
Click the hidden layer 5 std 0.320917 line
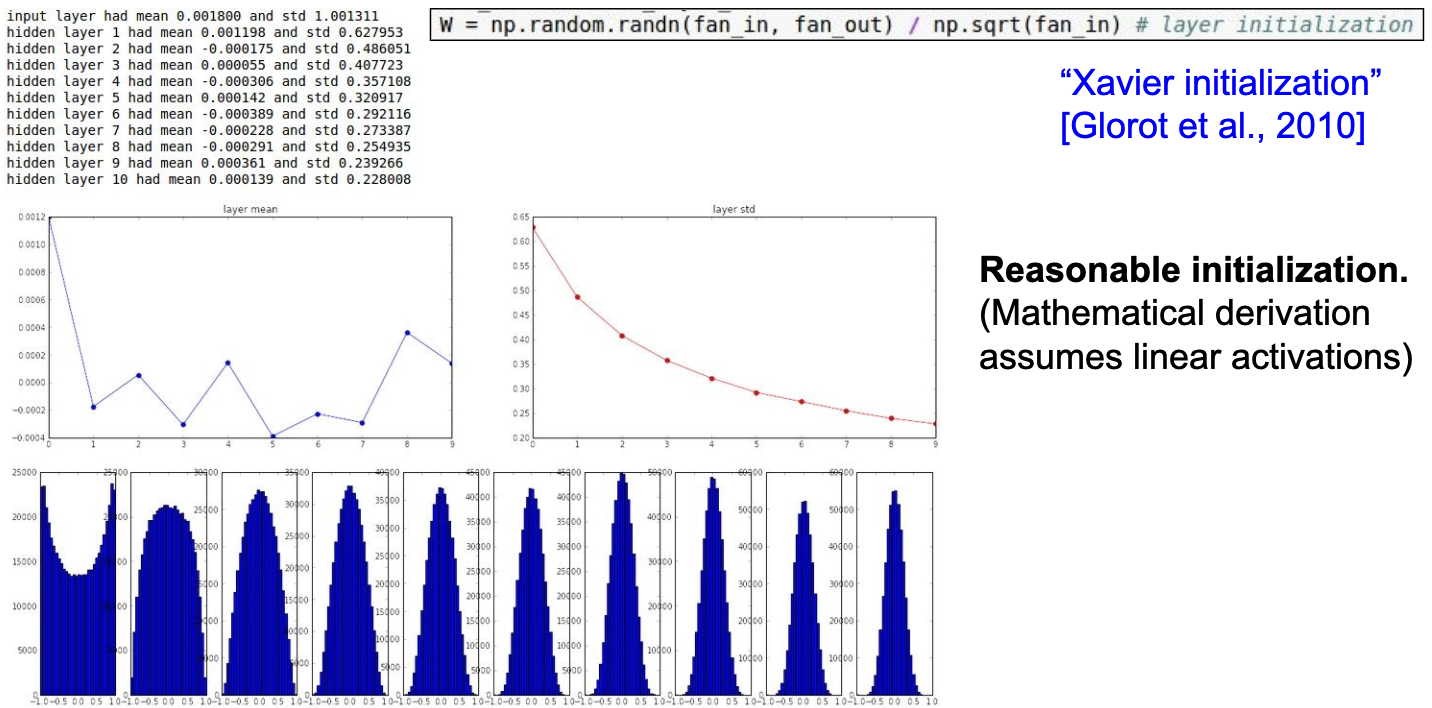[x=204, y=97]
